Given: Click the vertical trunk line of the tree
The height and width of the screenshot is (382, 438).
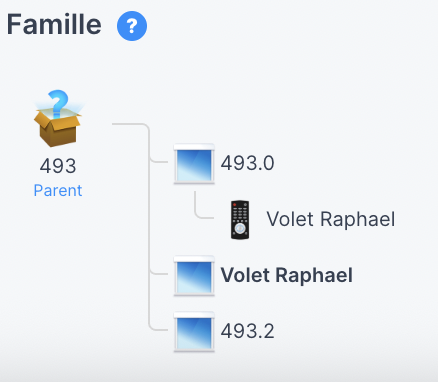Looking at the screenshot, I should click(x=149, y=227).
